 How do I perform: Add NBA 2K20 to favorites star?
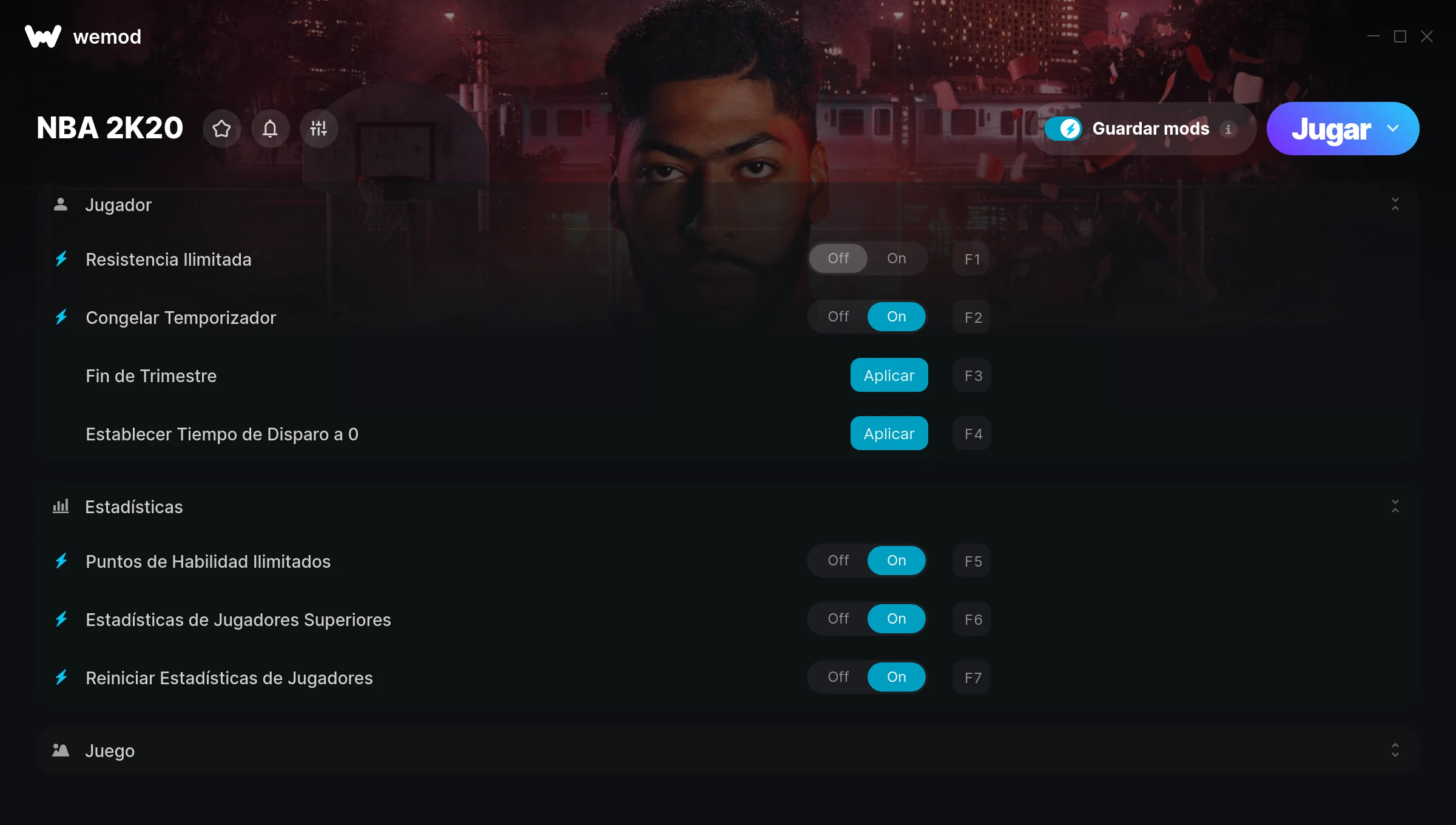pos(222,129)
